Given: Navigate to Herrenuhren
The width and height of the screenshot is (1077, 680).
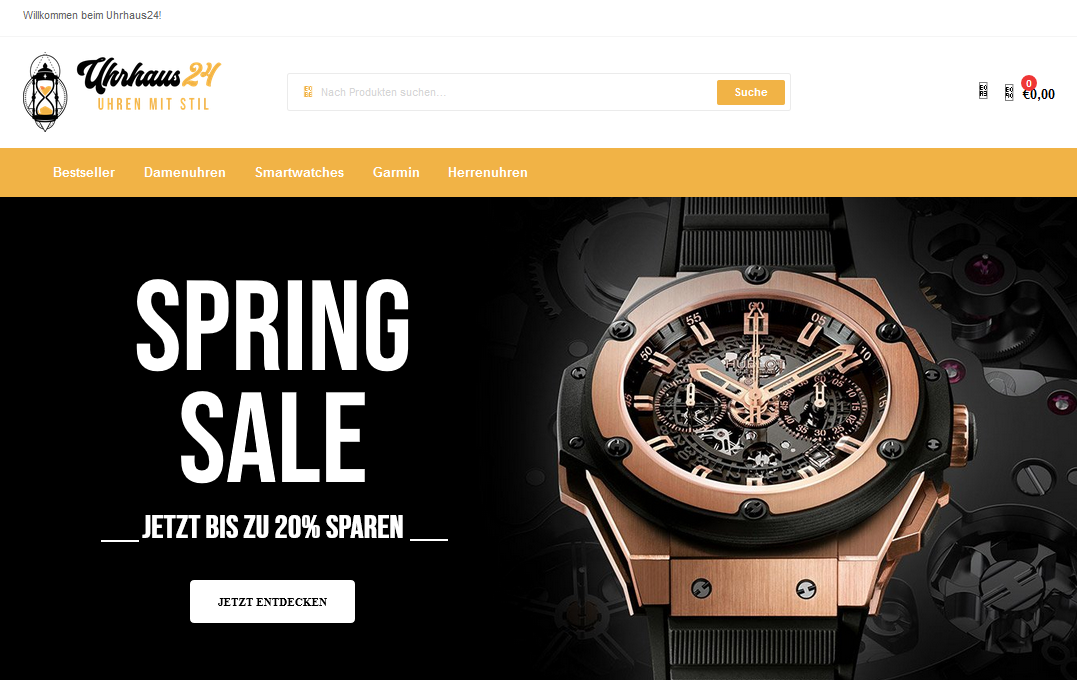Looking at the screenshot, I should click(x=488, y=172).
